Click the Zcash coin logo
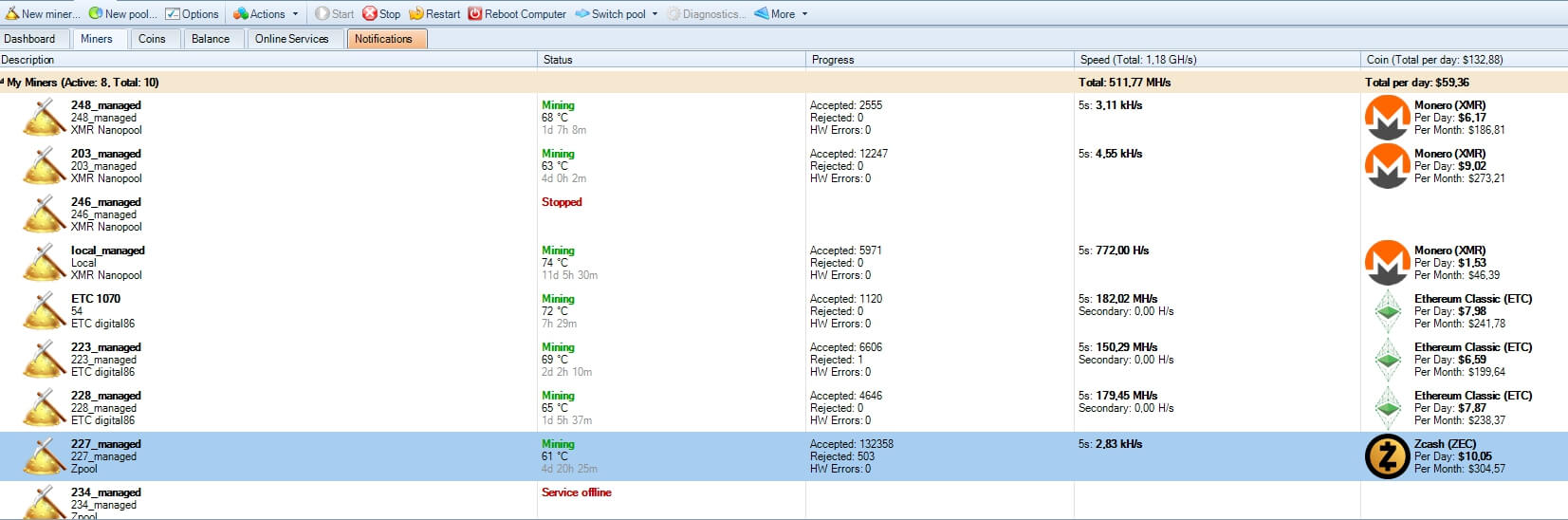 pyautogui.click(x=1387, y=456)
